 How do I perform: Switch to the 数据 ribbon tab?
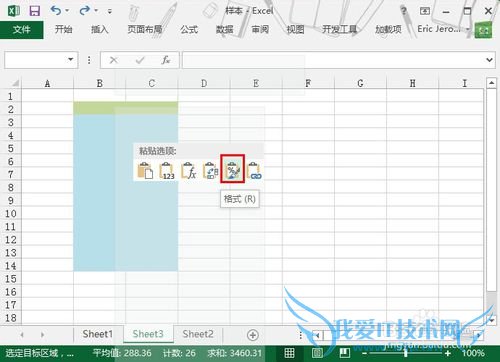(x=224, y=30)
